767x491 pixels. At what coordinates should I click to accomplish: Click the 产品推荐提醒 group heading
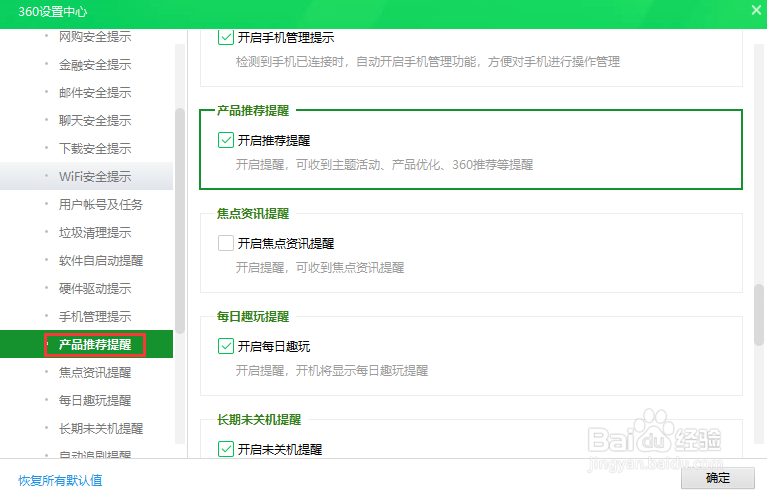click(x=253, y=111)
